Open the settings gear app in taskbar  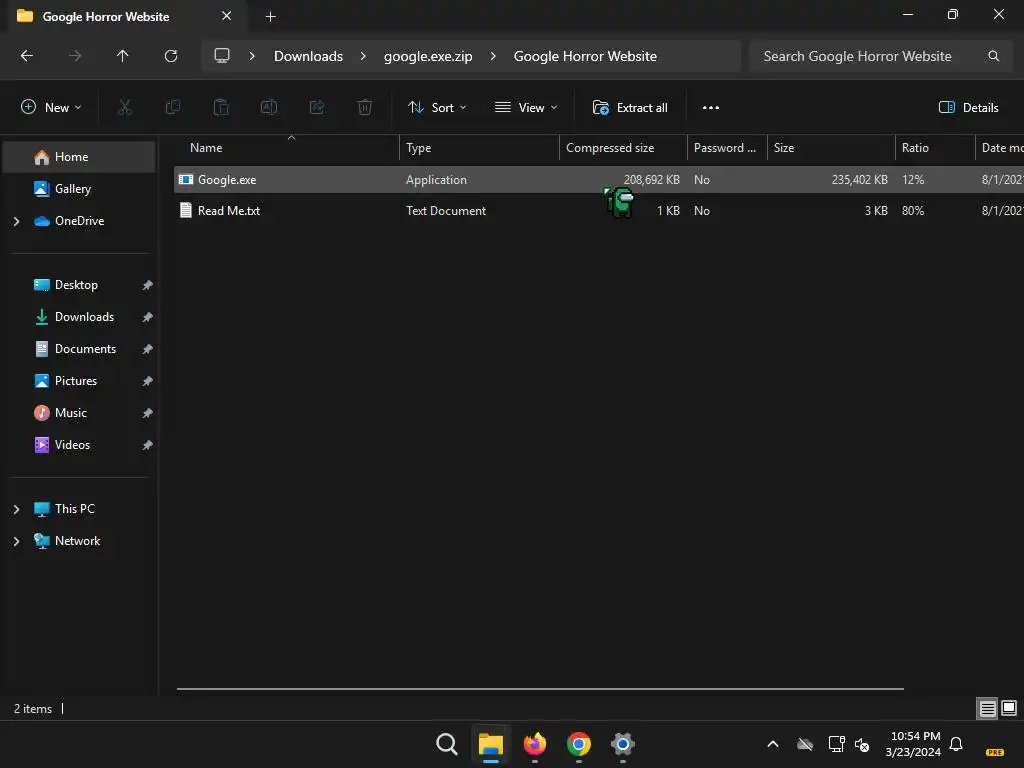coord(622,743)
